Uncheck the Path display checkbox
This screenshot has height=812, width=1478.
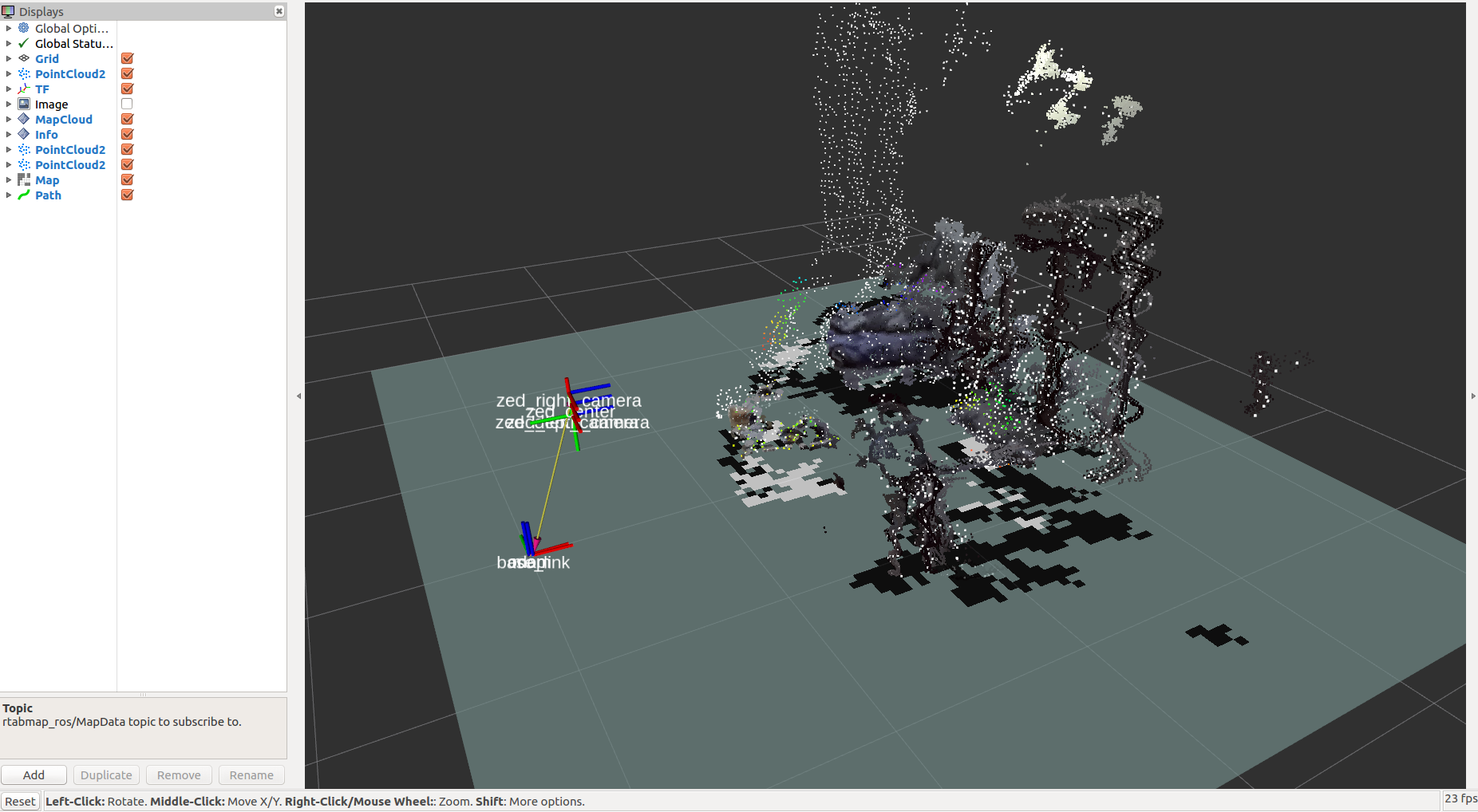[x=127, y=195]
